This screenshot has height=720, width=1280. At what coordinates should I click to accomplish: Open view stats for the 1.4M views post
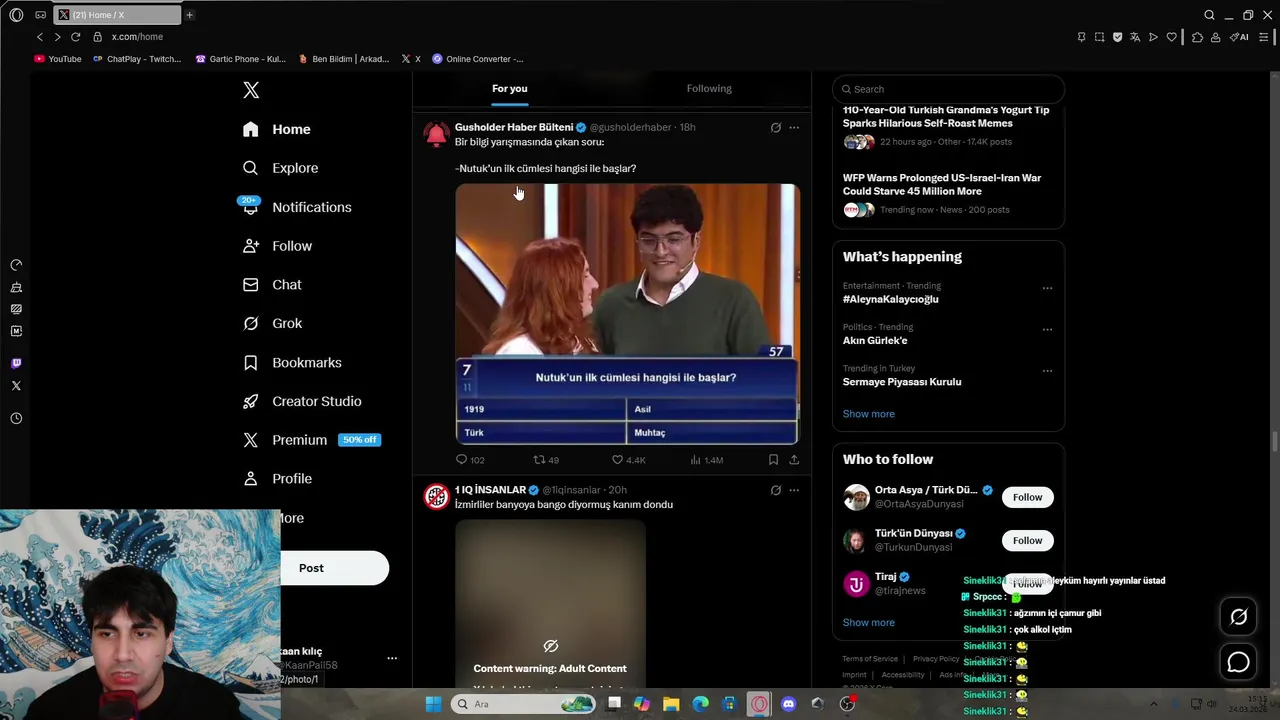click(x=706, y=460)
